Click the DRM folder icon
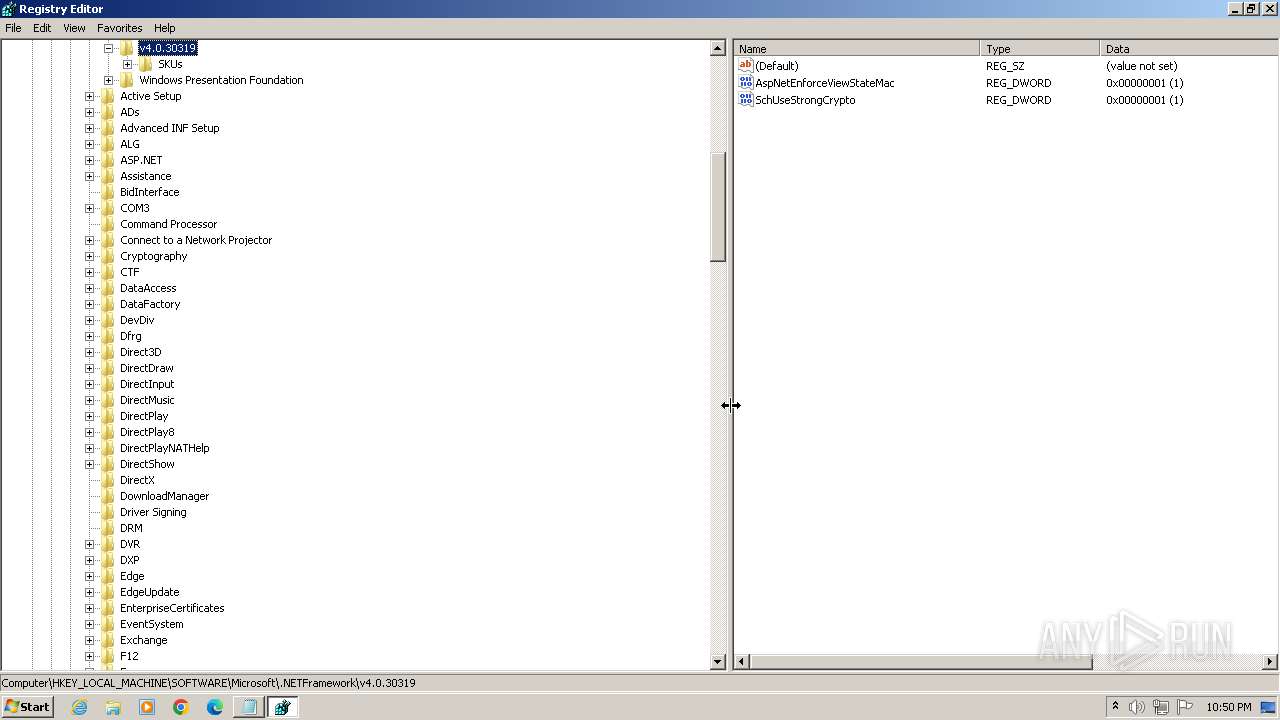This screenshot has height=720, width=1280. (x=108, y=528)
